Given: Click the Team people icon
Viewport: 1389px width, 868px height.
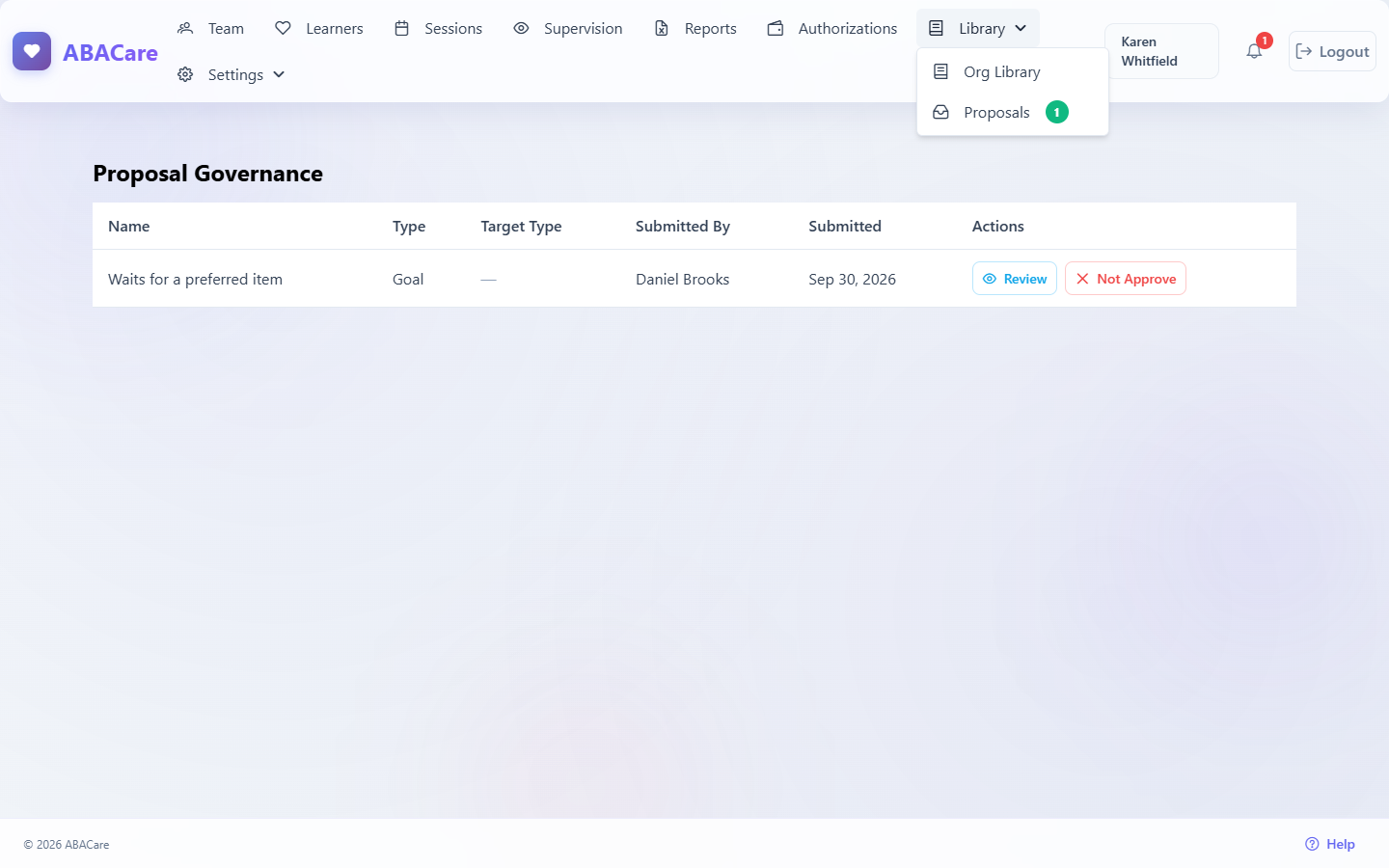Looking at the screenshot, I should click(185, 28).
